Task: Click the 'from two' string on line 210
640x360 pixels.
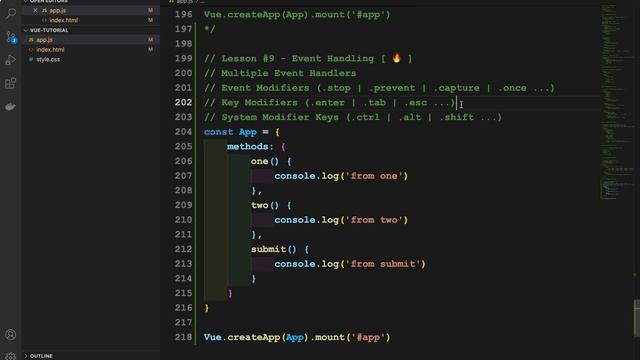Action: coord(374,220)
